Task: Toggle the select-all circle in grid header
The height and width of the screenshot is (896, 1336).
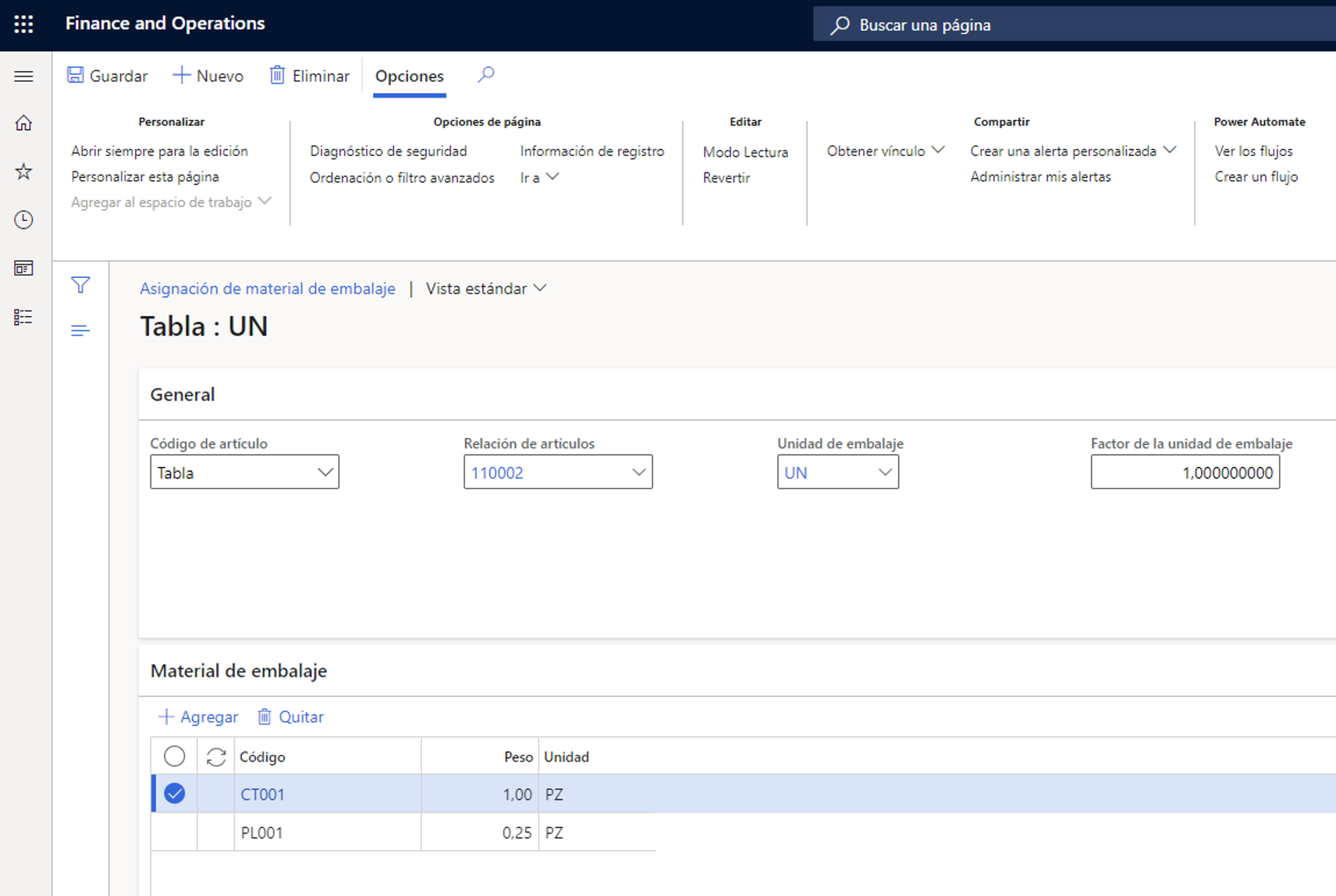Action: [175, 756]
